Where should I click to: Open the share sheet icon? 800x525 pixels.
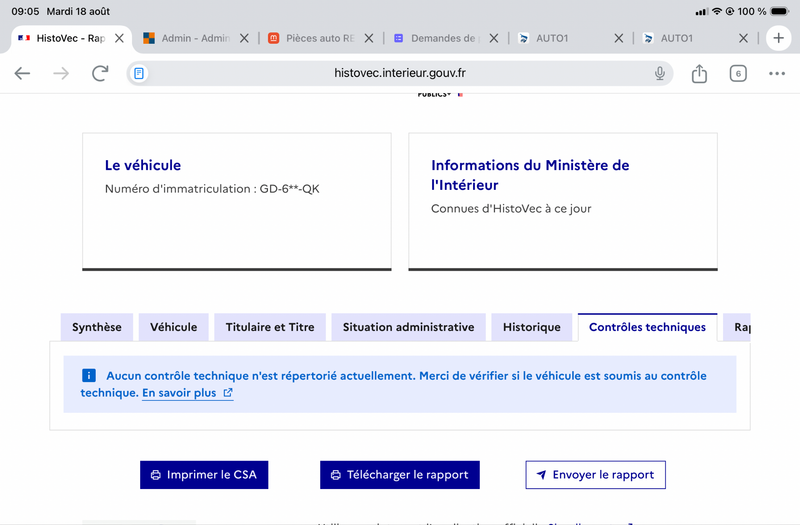pyautogui.click(x=699, y=73)
